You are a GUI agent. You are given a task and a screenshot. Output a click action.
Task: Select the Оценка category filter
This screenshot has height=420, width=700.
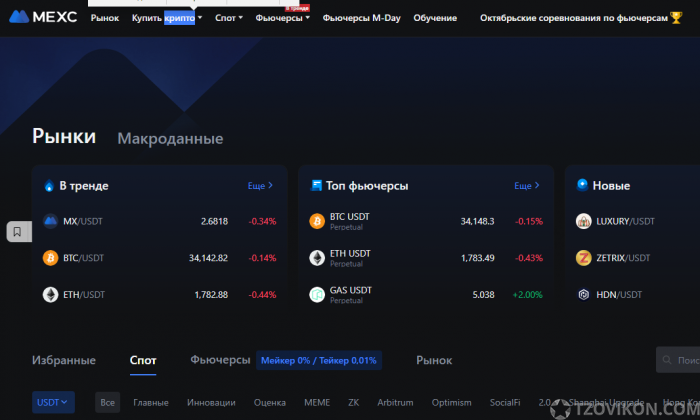click(270, 403)
